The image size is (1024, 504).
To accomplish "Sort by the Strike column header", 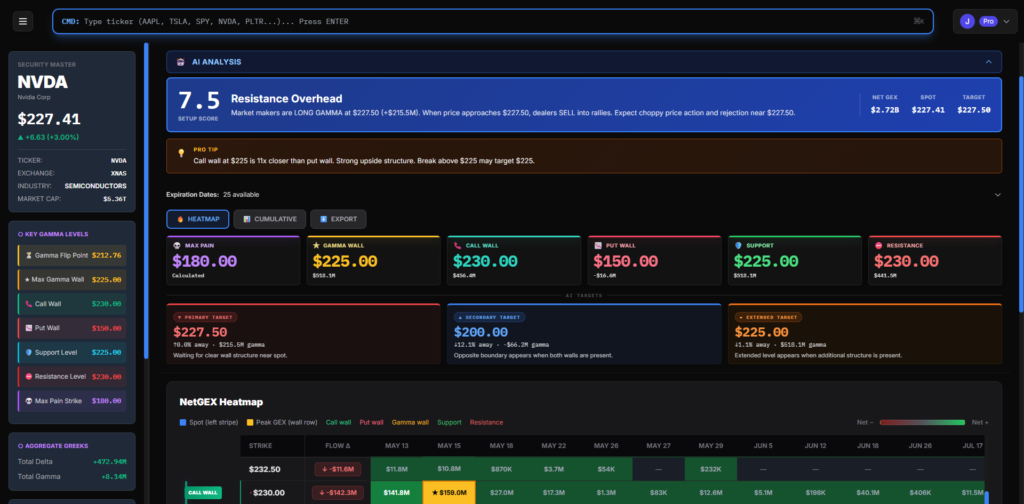I will [x=261, y=446].
